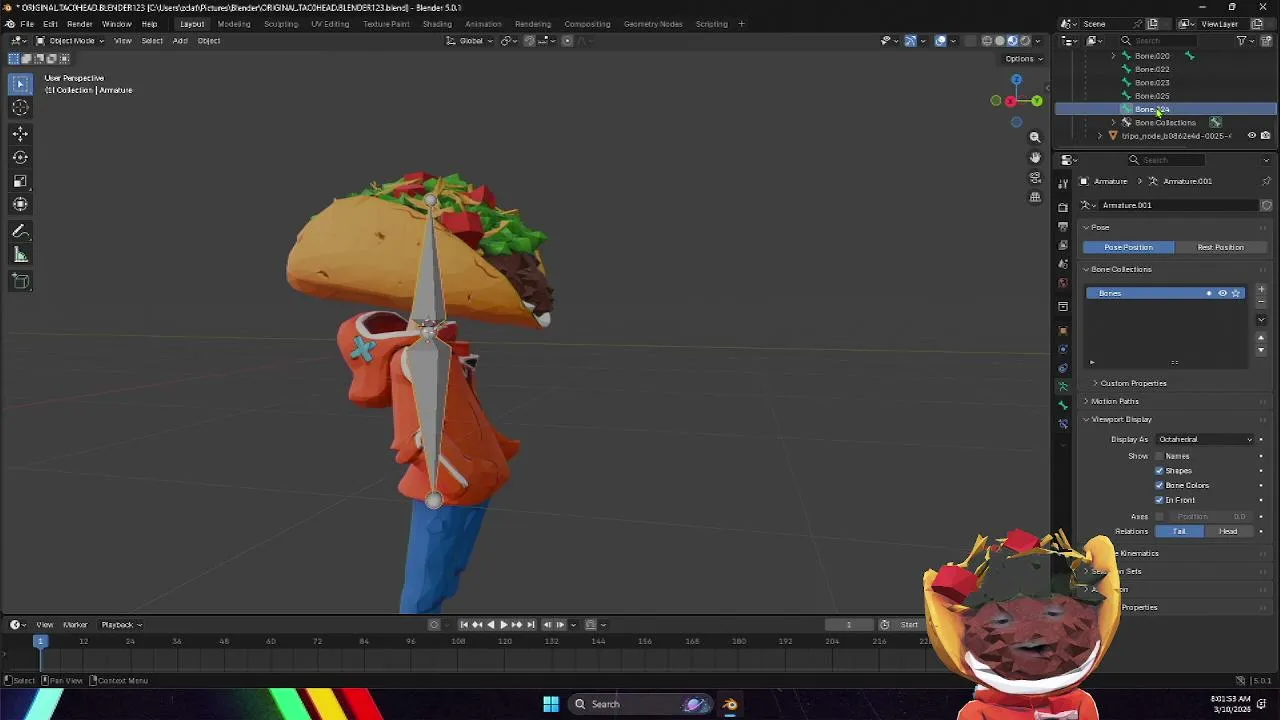Open Display As Octahedral dropdown
This screenshot has height=720, width=1280.
point(1205,439)
